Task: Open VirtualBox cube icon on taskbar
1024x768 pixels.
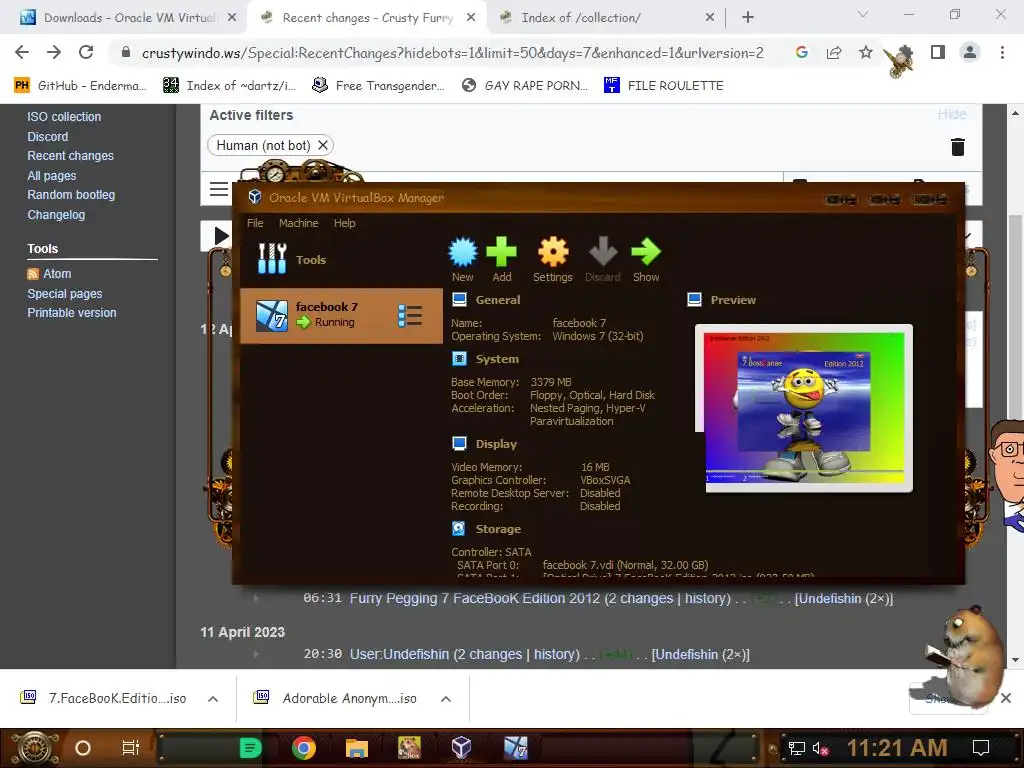Action: tap(462, 748)
